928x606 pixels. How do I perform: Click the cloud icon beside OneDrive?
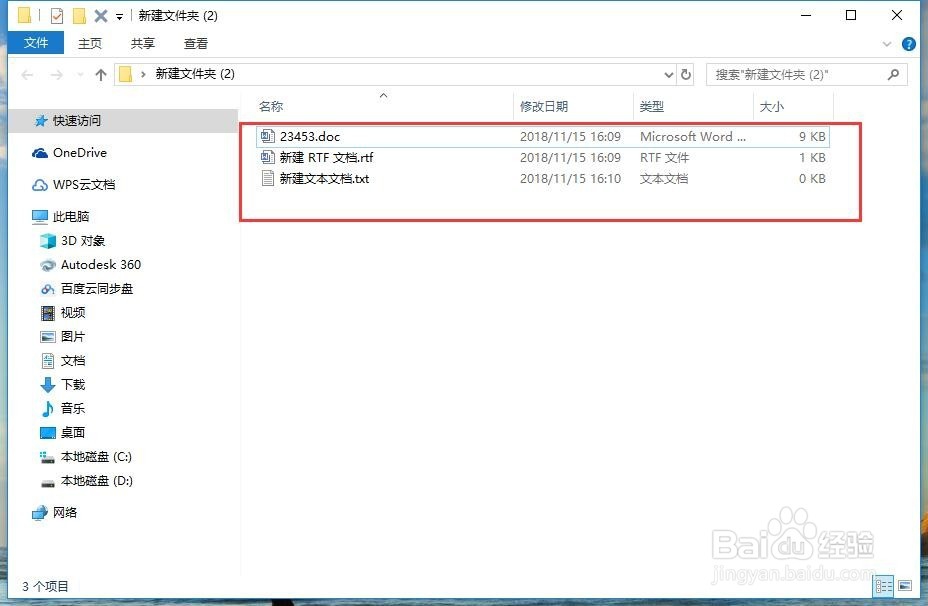40,153
